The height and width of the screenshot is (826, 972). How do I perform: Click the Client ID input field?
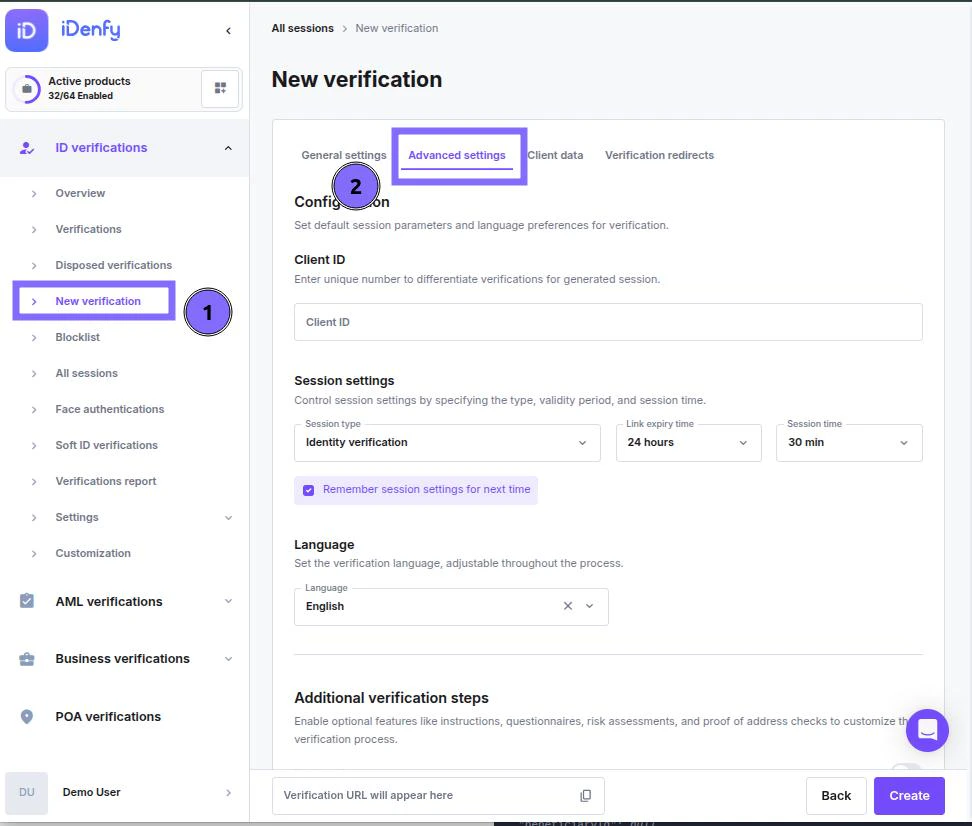pos(608,322)
